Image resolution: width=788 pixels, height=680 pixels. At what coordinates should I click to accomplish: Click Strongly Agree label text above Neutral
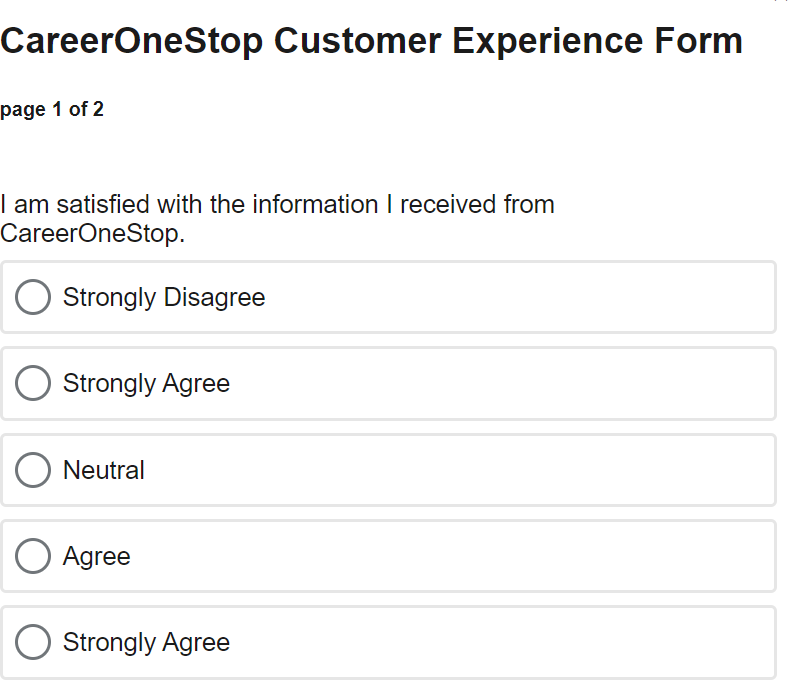[146, 383]
